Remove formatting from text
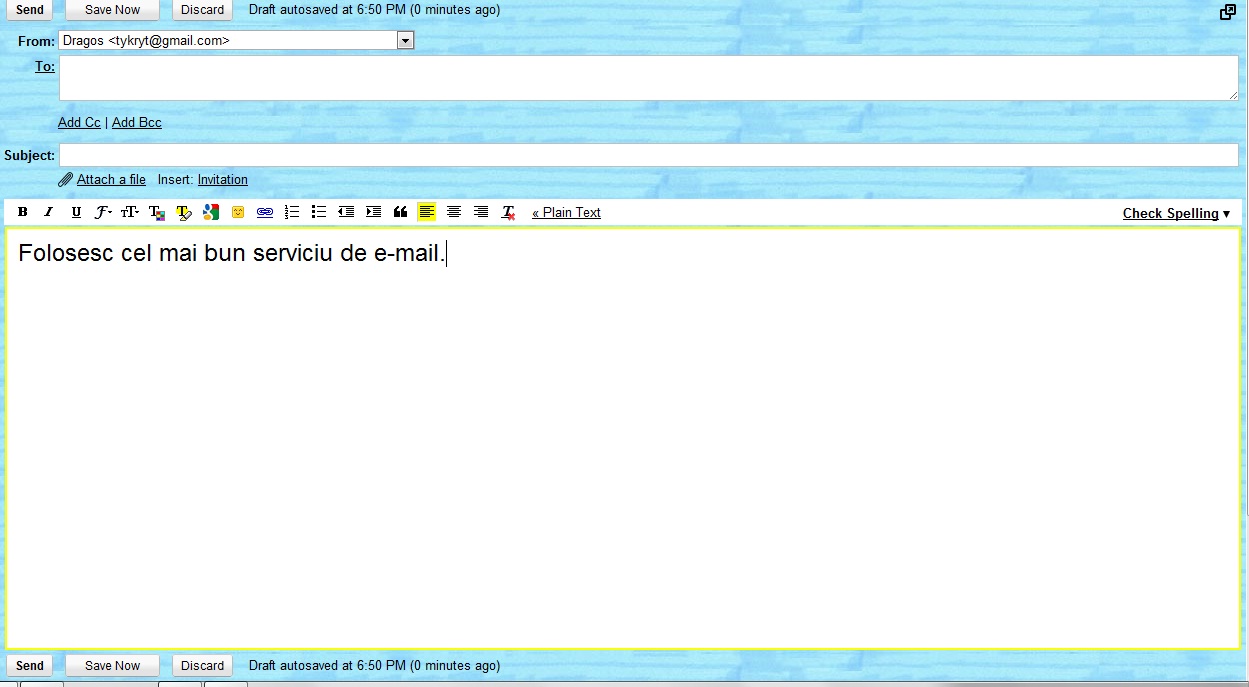Screen dimensions: 1249x687 [508, 212]
